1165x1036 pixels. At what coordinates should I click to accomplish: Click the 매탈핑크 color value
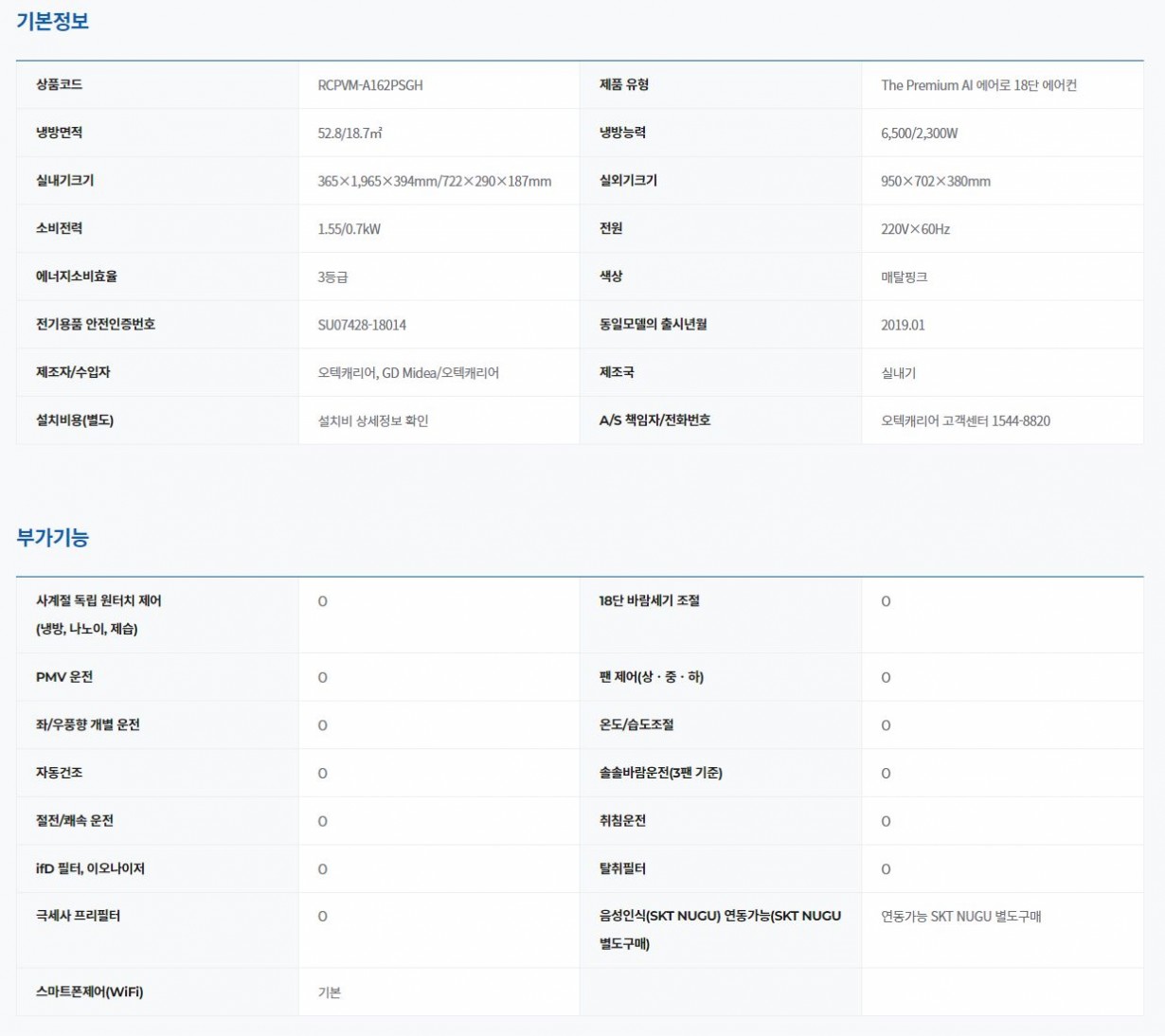pos(904,277)
